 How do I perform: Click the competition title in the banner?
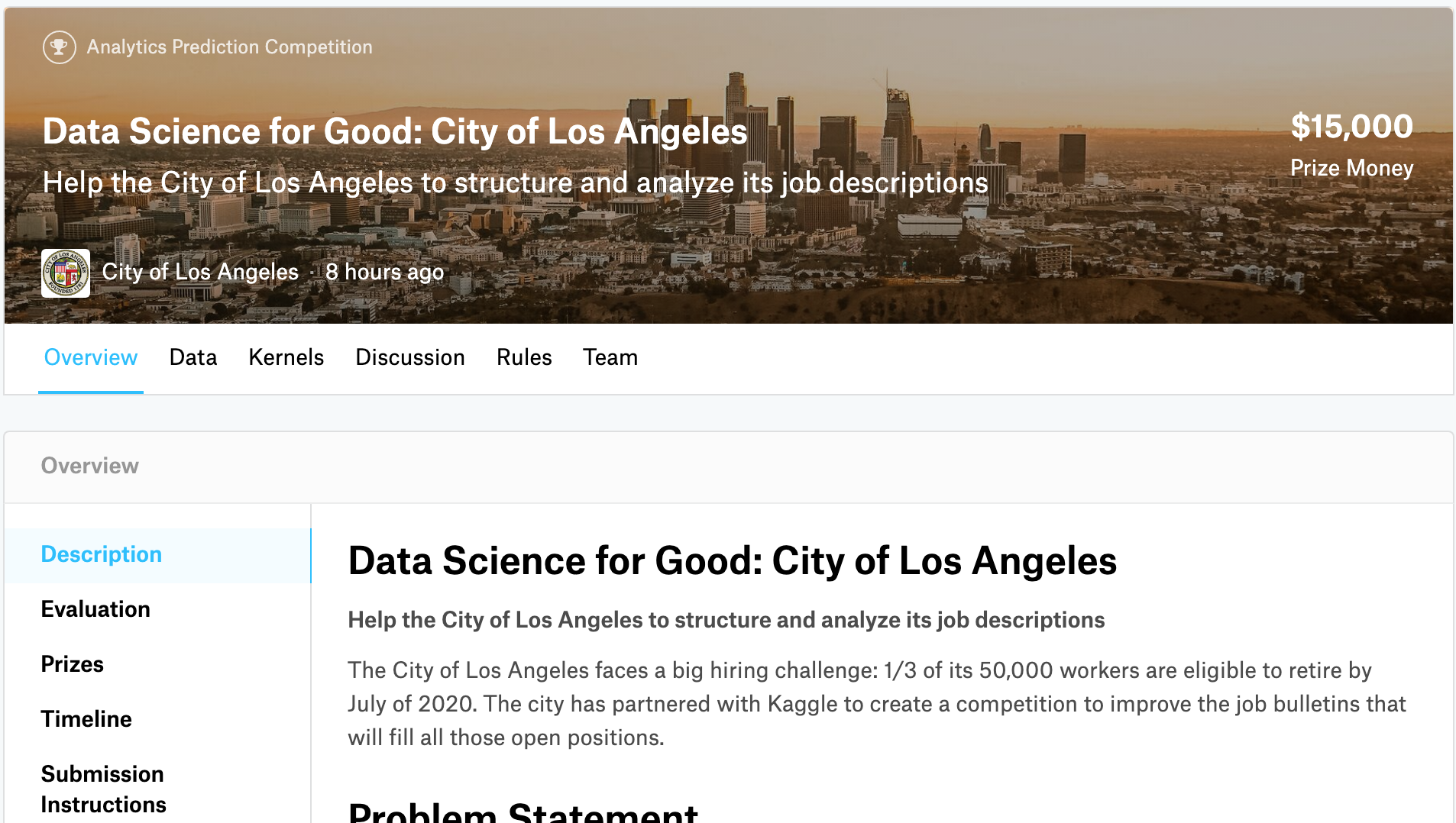tap(395, 131)
